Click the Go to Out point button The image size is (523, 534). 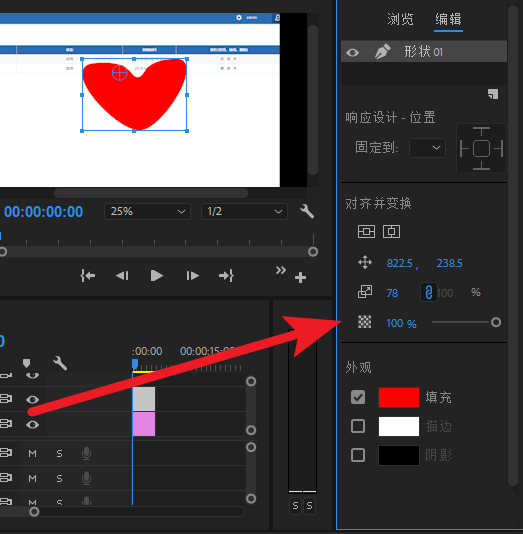[x=226, y=276]
